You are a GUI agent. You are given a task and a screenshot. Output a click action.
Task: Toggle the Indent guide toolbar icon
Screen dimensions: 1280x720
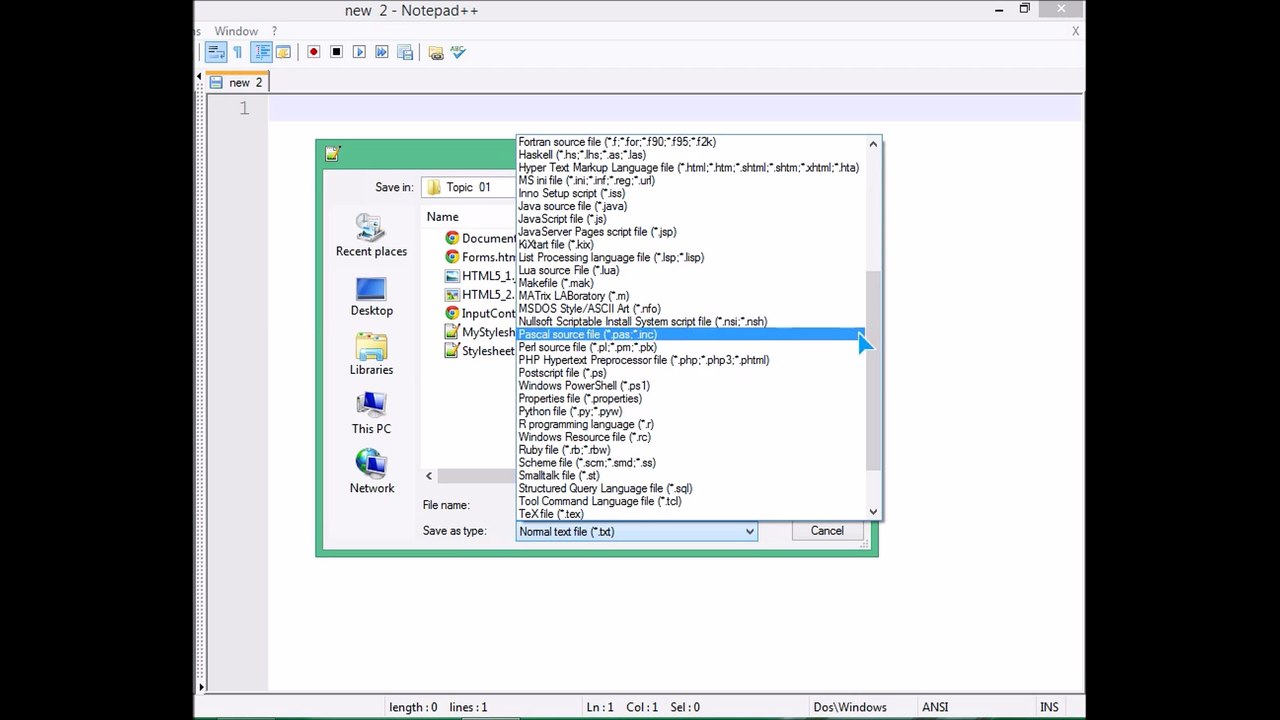click(x=262, y=52)
